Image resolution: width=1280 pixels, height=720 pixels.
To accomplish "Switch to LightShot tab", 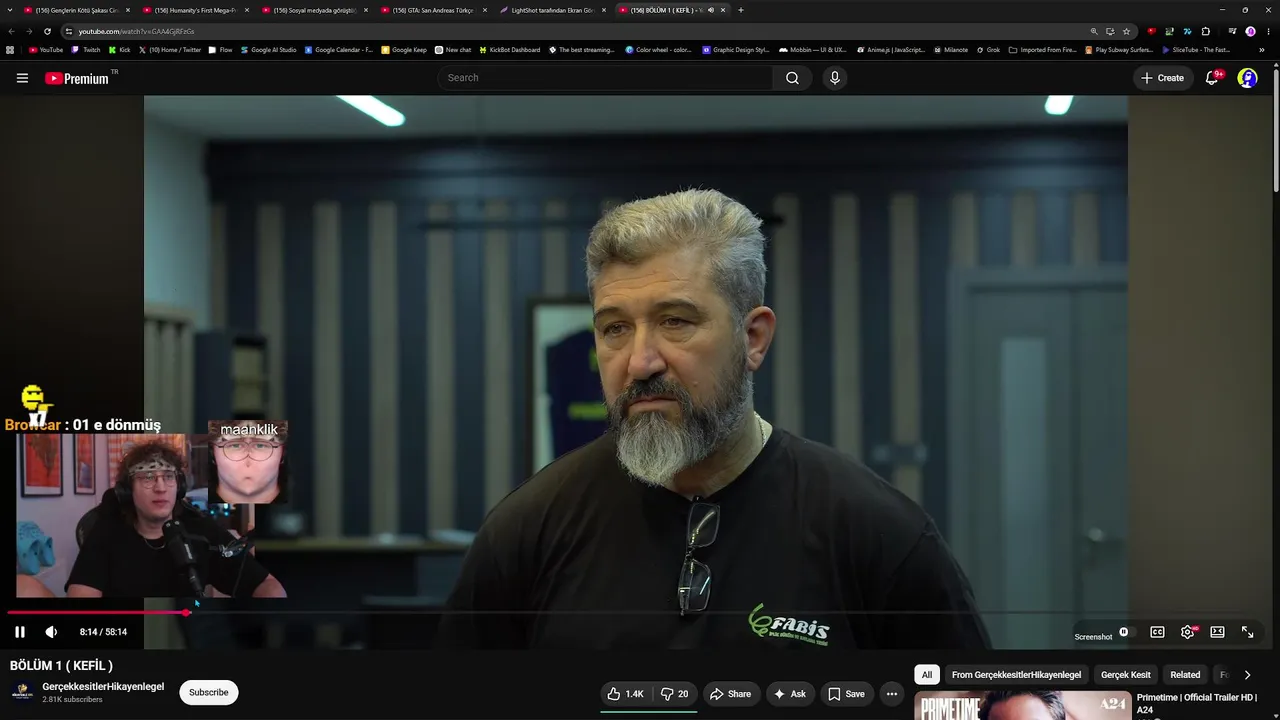I will (552, 10).
